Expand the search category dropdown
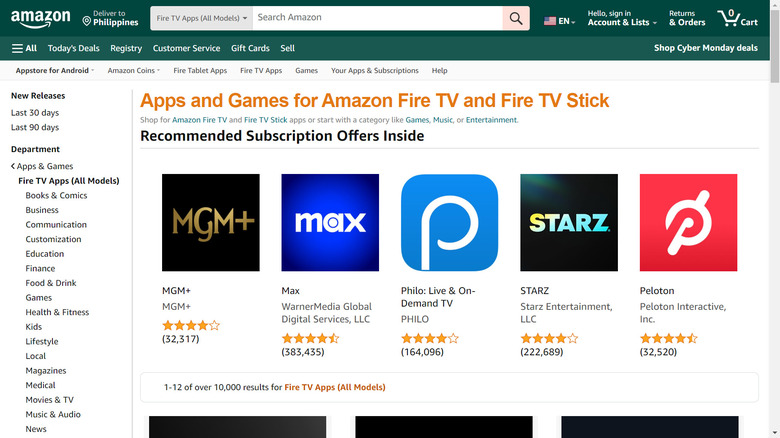The width and height of the screenshot is (780, 438). [x=200, y=18]
